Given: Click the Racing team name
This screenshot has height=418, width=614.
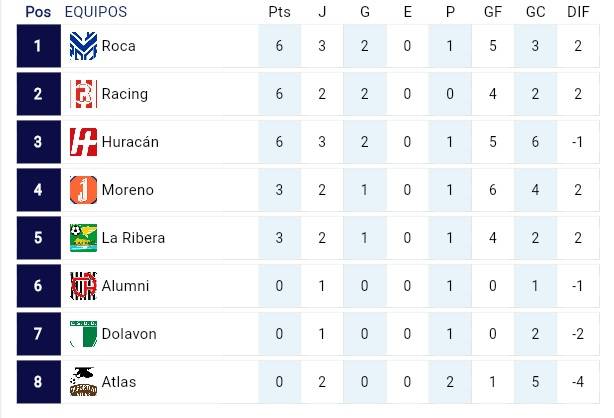Looking at the screenshot, I should [x=124, y=94].
